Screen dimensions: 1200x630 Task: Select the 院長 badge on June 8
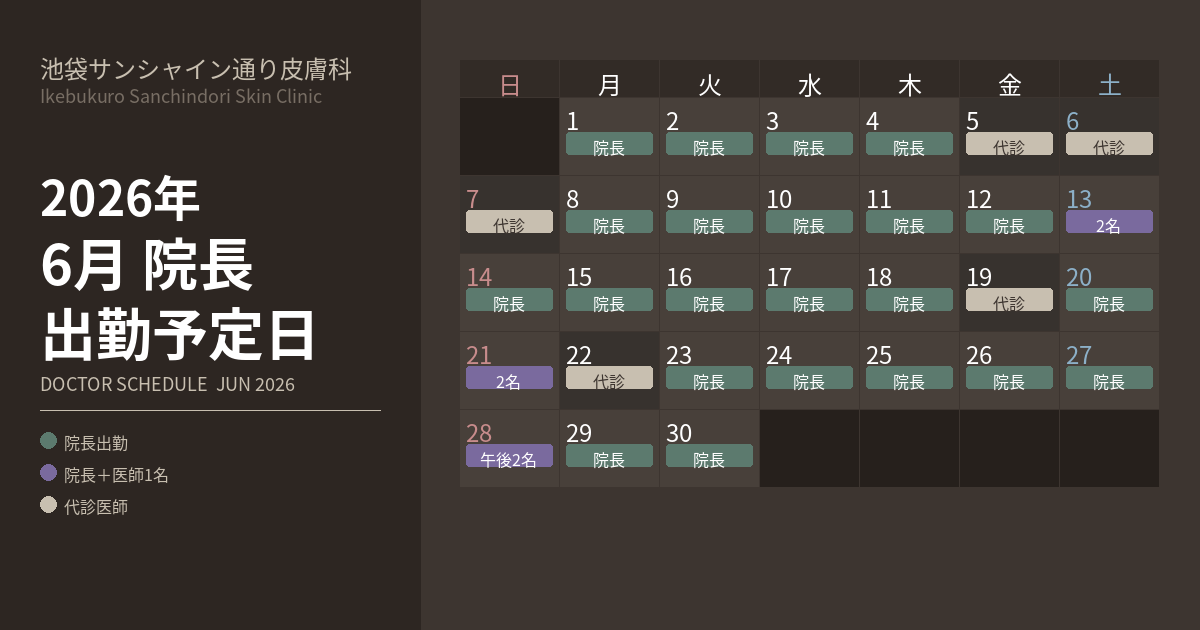(609, 222)
